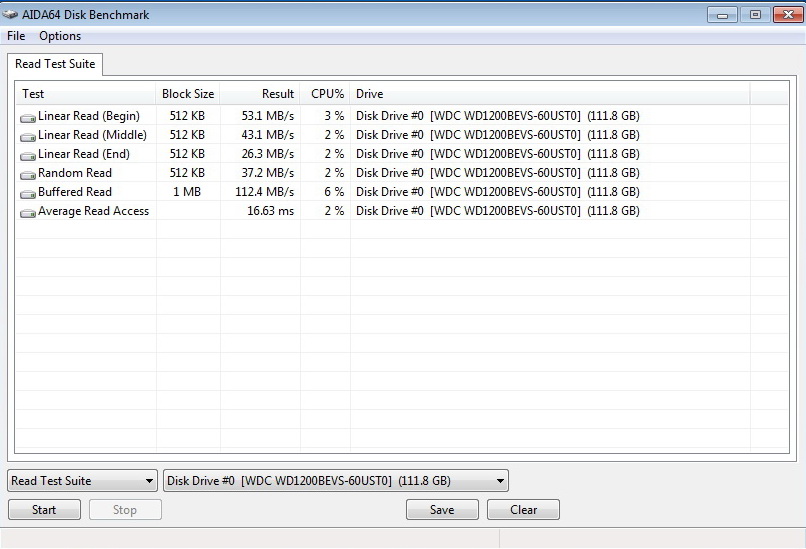Open the Read Test Suite test dropdown
This screenshot has width=806, height=549.
coord(83,481)
